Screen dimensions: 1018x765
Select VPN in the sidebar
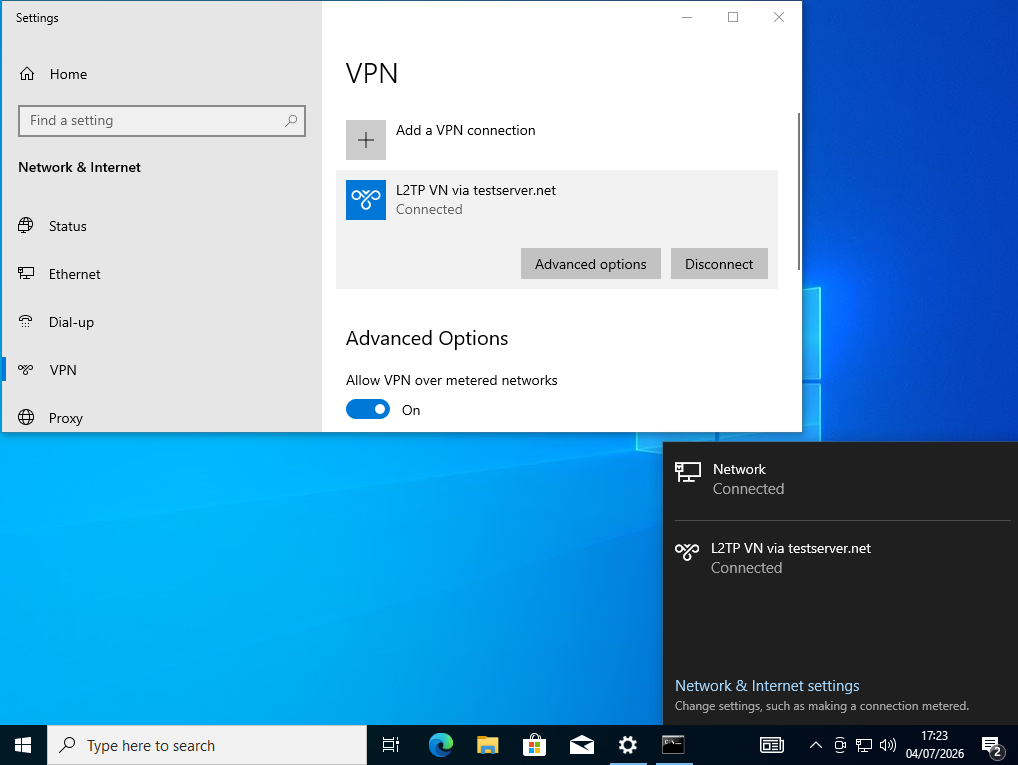click(162, 370)
